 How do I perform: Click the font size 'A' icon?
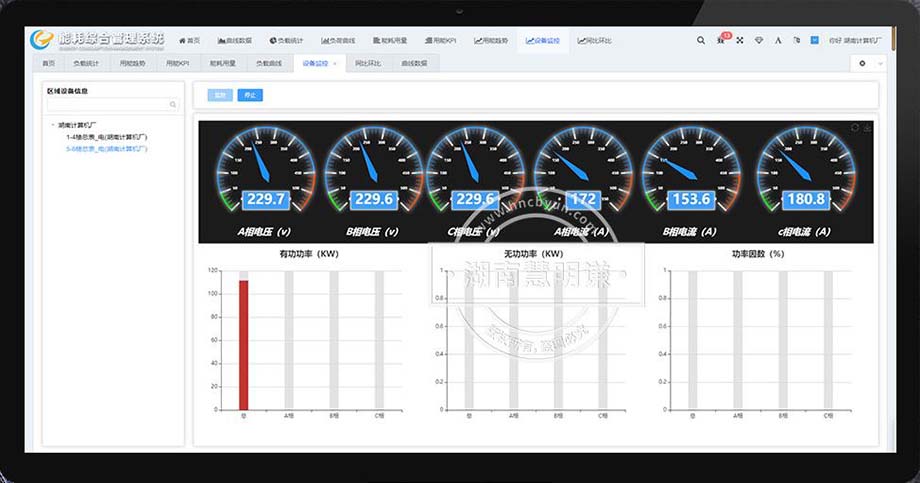point(778,40)
